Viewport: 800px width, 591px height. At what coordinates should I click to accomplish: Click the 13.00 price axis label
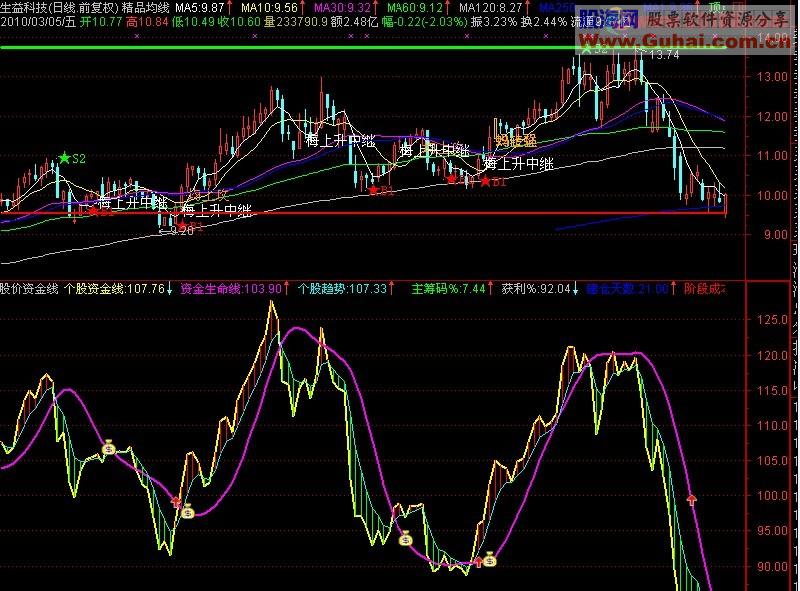772,77
